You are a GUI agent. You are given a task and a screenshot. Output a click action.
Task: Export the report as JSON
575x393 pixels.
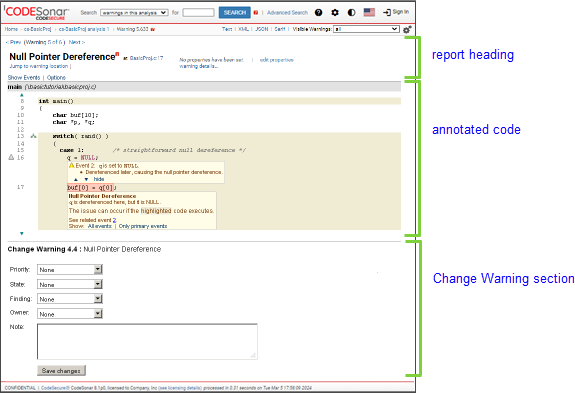(261, 29)
